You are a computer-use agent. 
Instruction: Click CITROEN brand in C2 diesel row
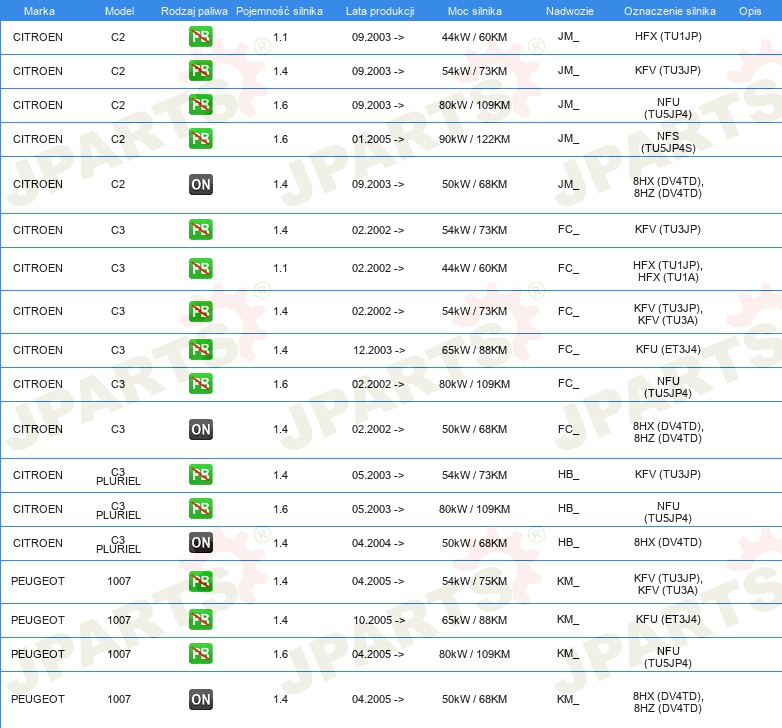[38, 184]
